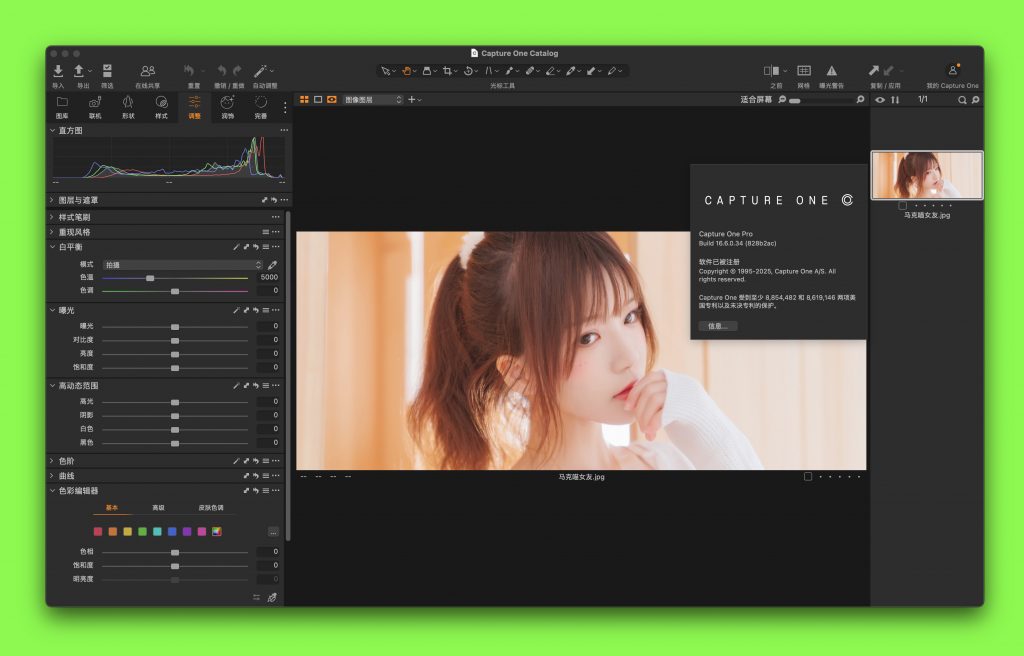
Task: Select the 马克喵女友.jpg thumbnail in browser
Action: pyautogui.click(x=926, y=173)
